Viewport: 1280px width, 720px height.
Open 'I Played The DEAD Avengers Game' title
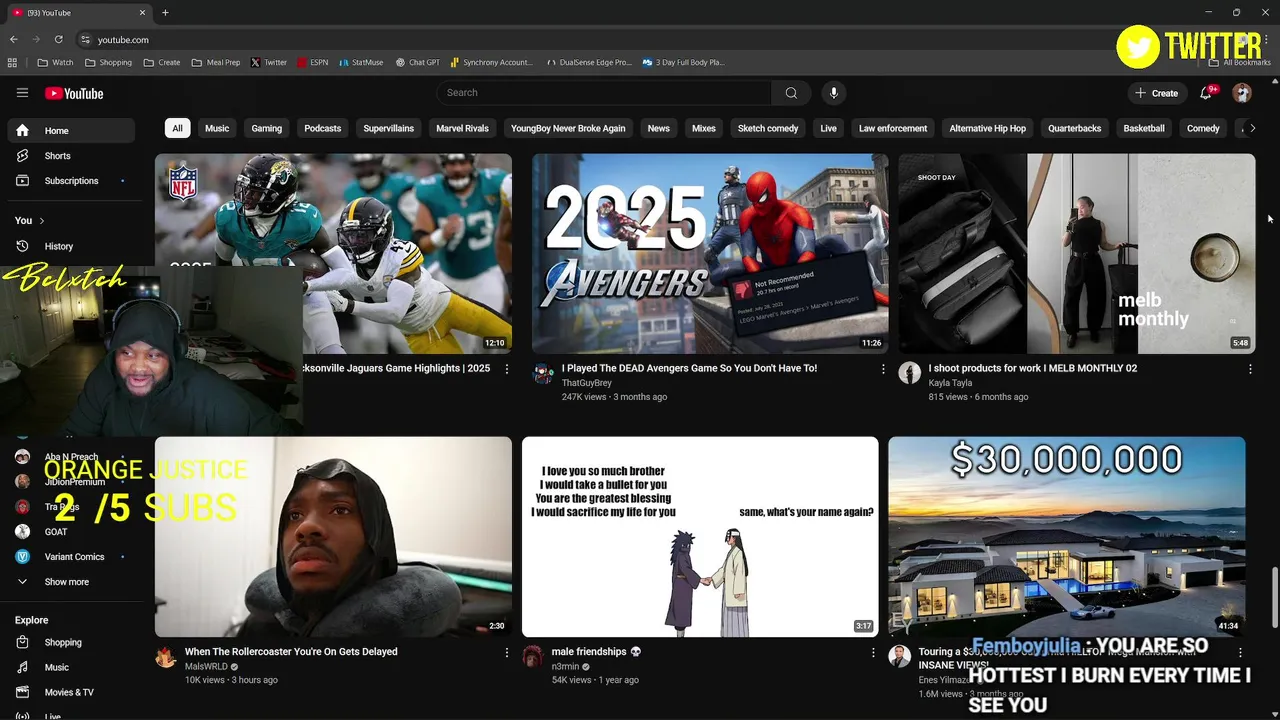click(x=689, y=368)
